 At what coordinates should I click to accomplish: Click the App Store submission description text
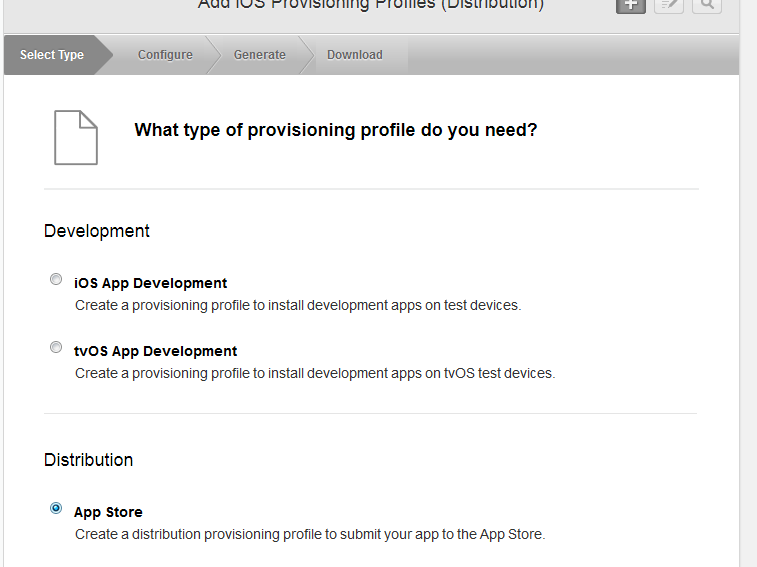tap(310, 534)
